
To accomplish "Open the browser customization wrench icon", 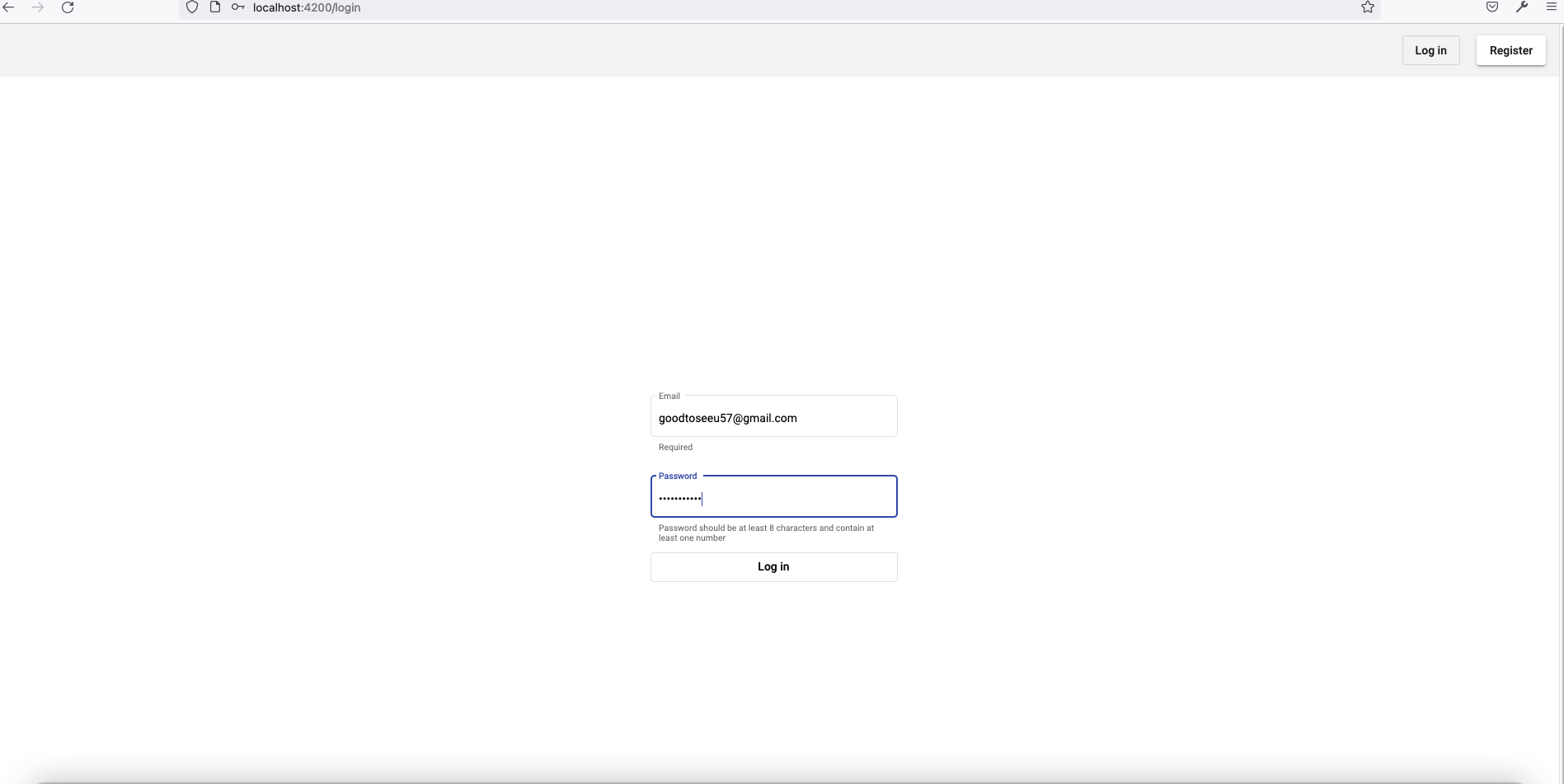I will pos(1522,7).
